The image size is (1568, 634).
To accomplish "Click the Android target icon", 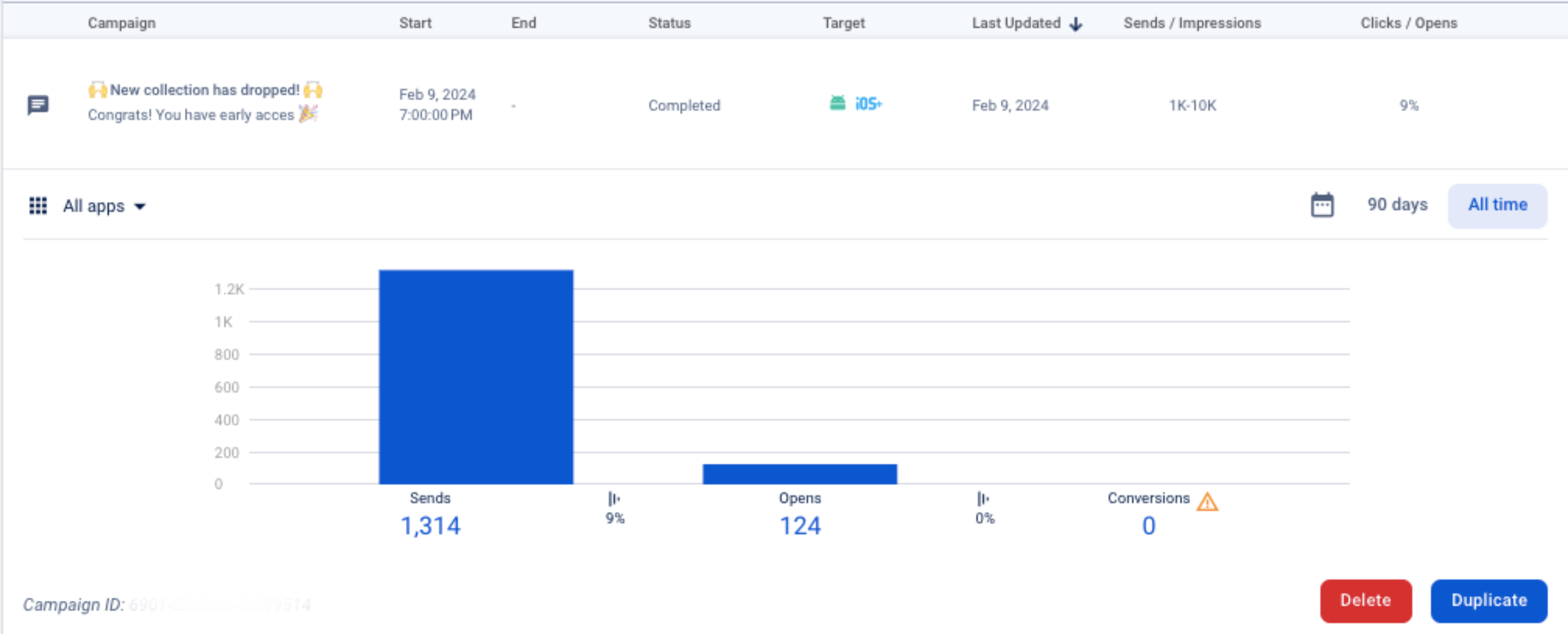I will coord(838,103).
